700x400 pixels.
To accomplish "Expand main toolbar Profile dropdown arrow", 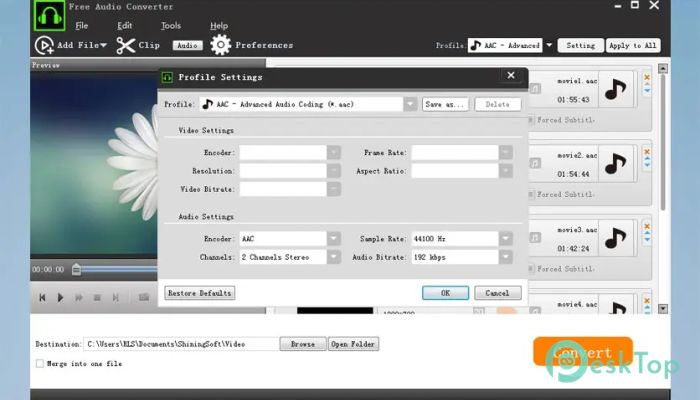I will pos(549,45).
